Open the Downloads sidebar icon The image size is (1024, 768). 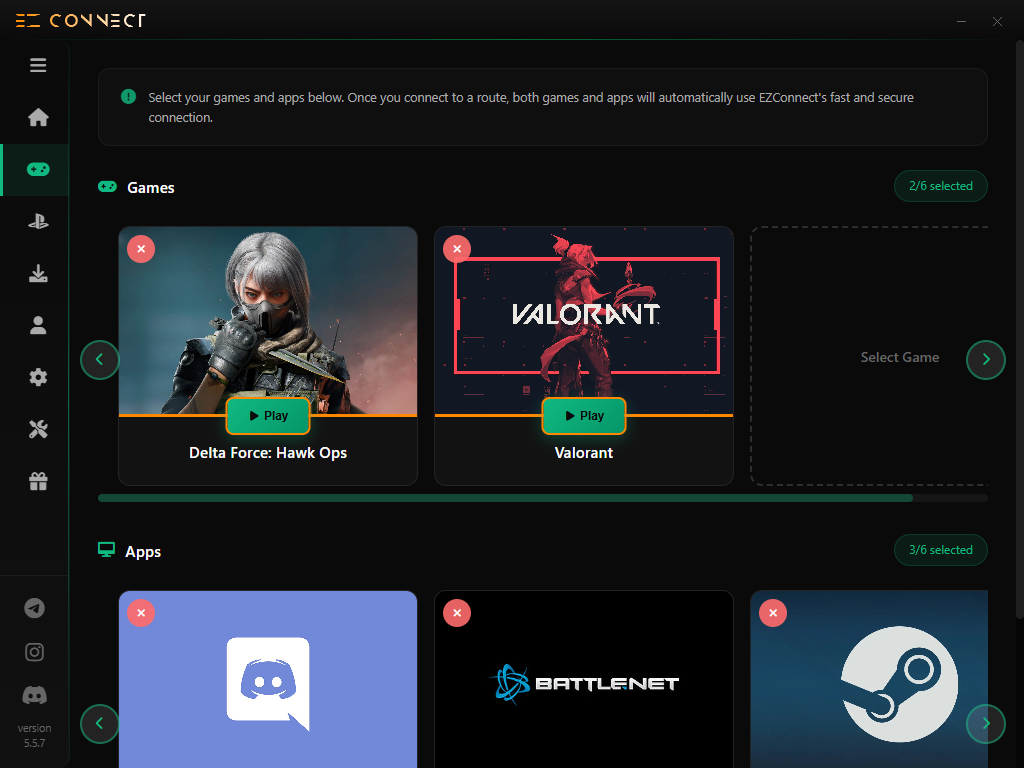(38, 274)
